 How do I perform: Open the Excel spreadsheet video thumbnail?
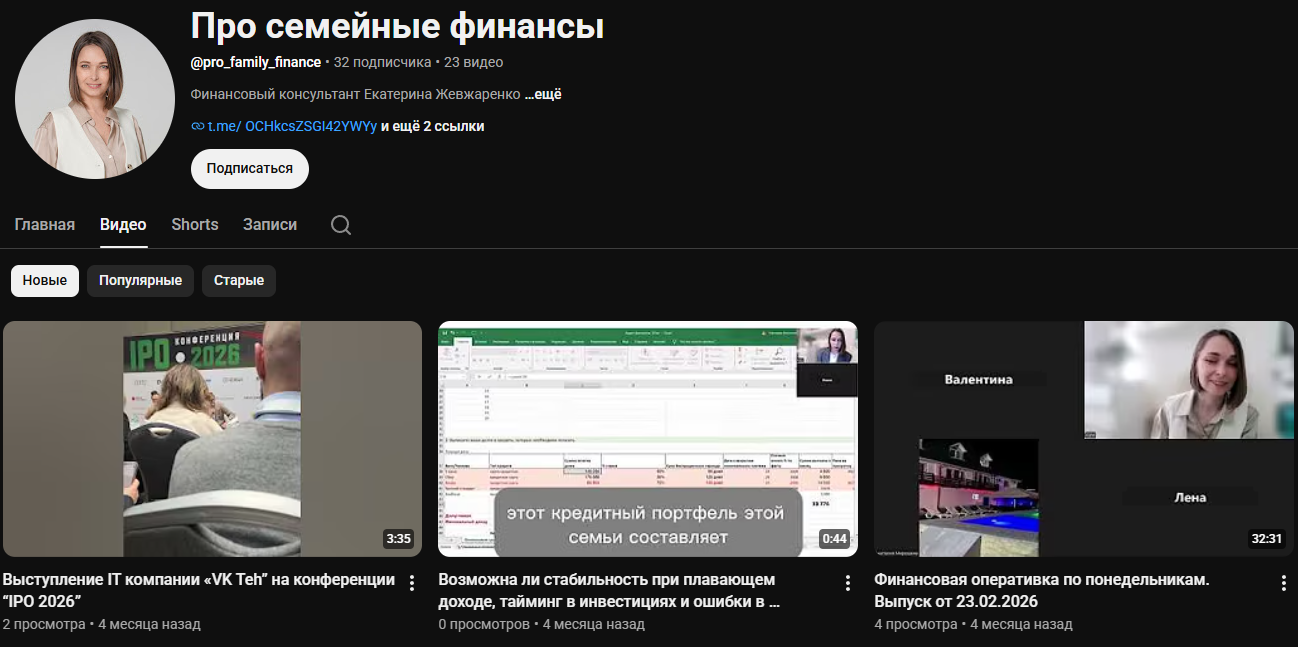point(648,439)
